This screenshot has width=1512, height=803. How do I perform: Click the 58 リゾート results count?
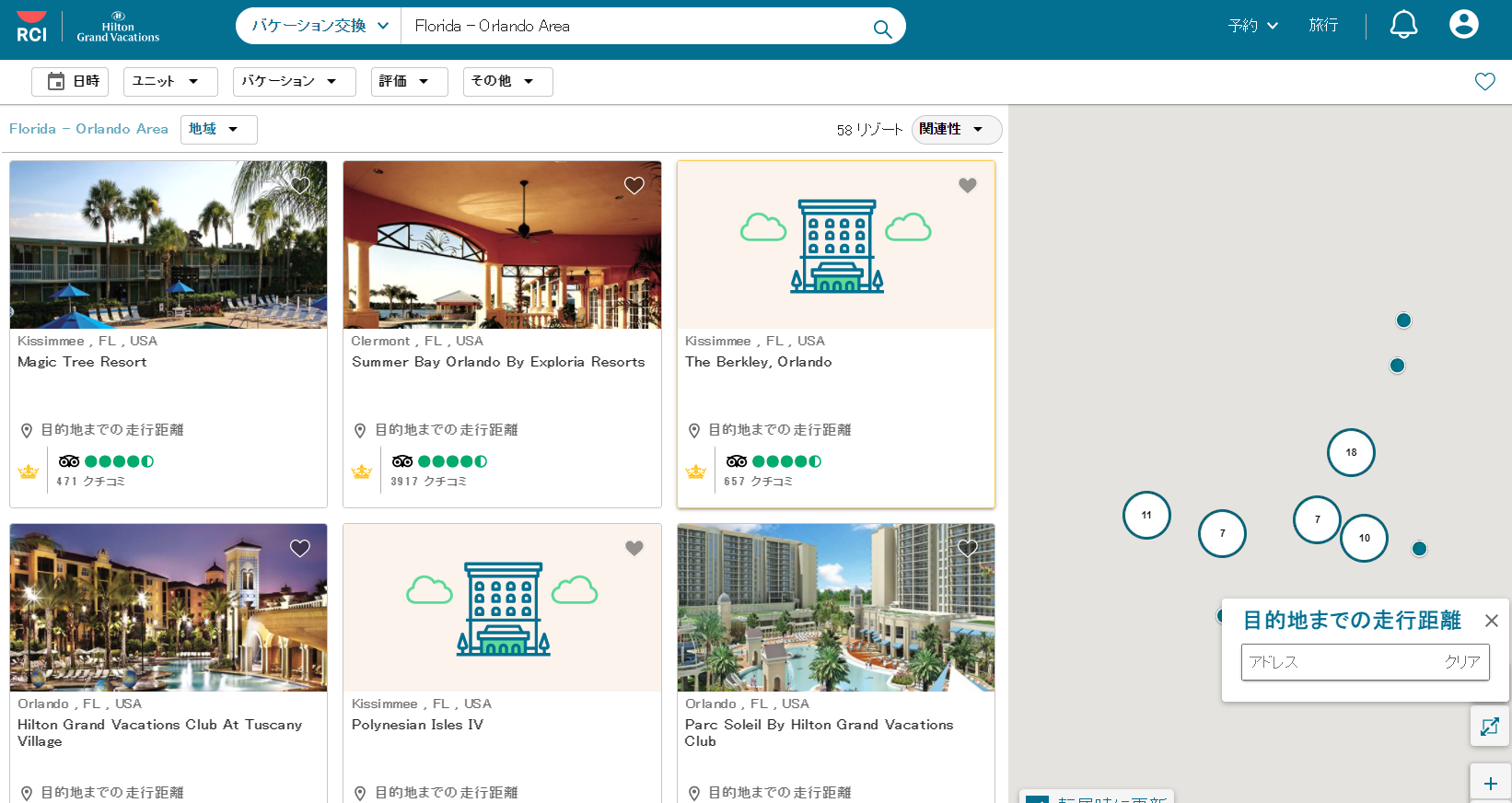tap(869, 130)
